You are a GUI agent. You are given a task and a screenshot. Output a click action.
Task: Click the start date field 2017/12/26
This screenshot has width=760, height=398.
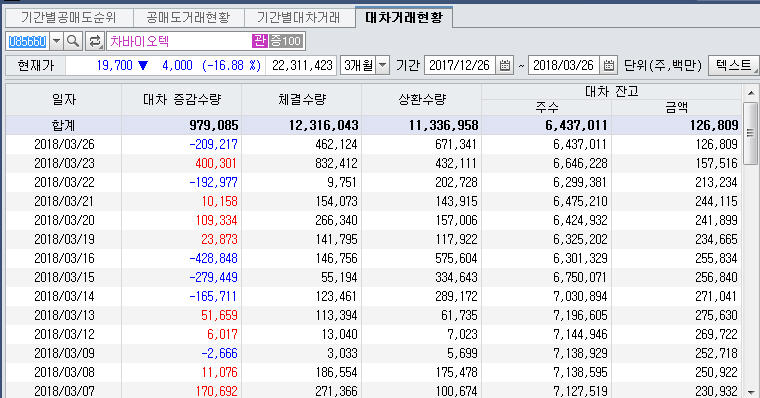click(x=460, y=65)
